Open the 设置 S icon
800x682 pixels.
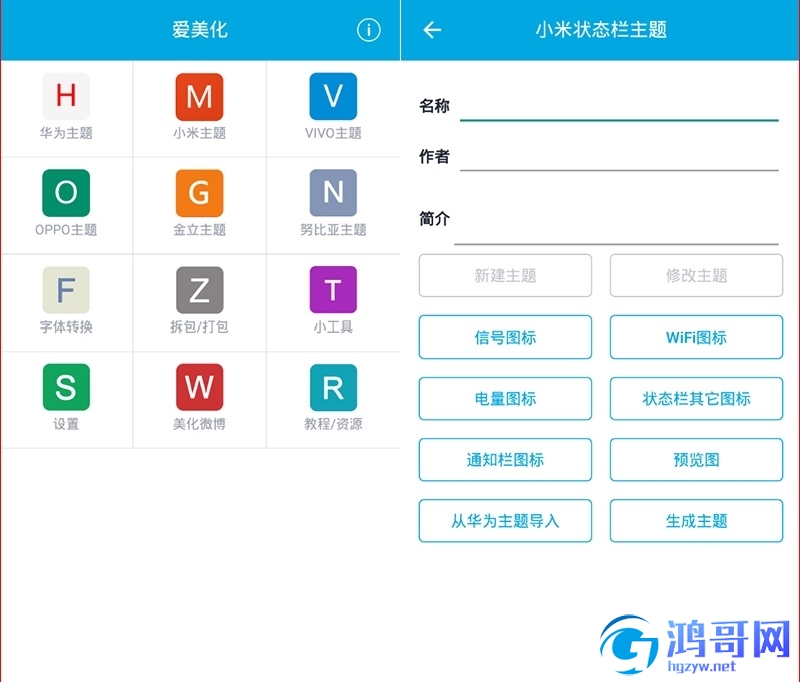66,387
